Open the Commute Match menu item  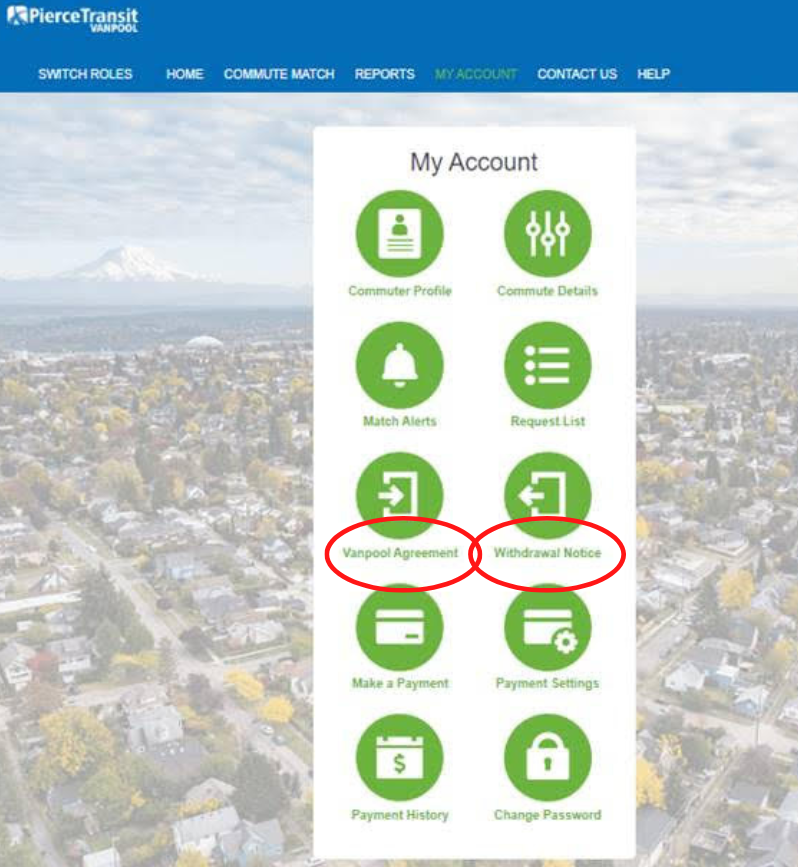pos(279,74)
